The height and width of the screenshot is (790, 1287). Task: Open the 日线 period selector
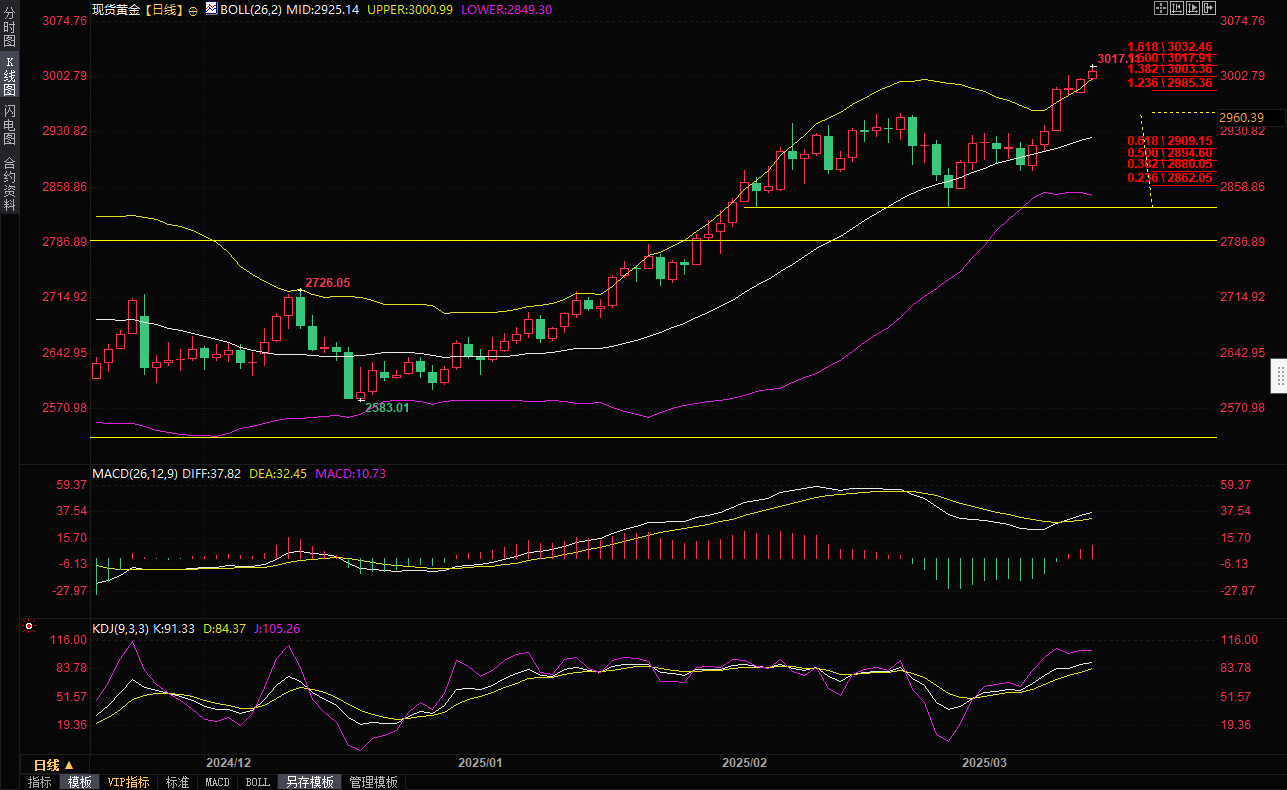click(54, 764)
